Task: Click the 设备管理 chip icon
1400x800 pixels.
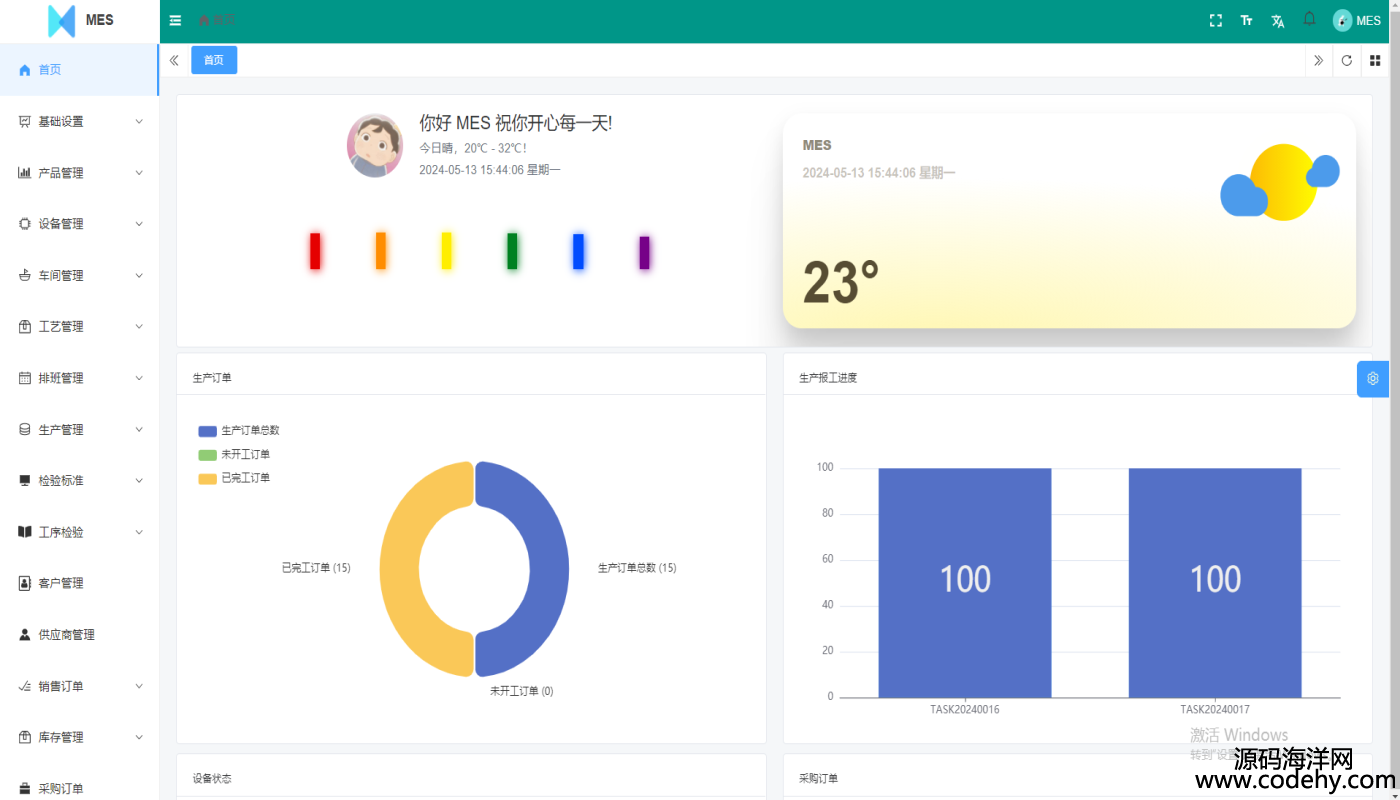Action: click(x=25, y=224)
